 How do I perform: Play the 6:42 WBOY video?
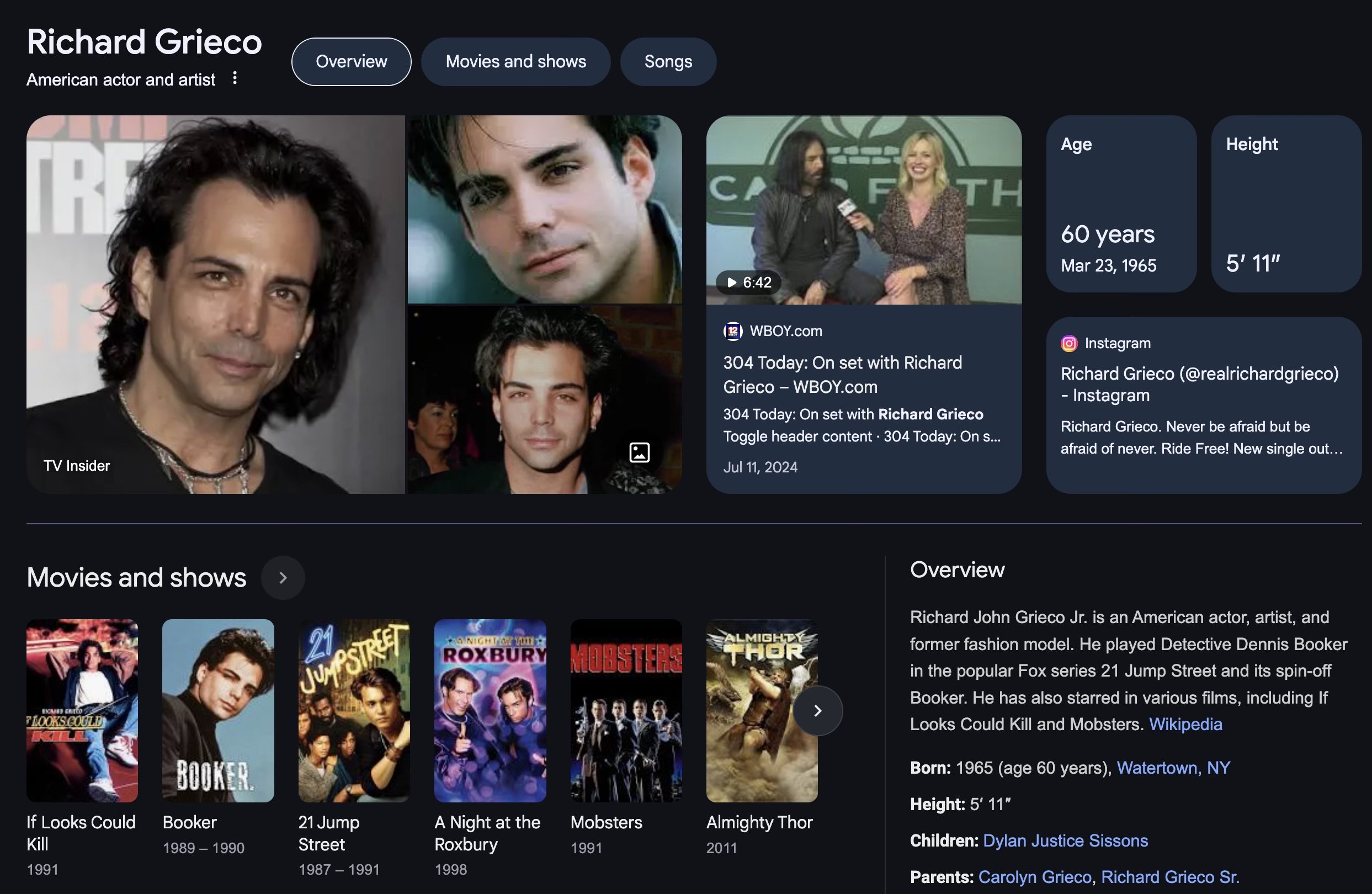[748, 283]
